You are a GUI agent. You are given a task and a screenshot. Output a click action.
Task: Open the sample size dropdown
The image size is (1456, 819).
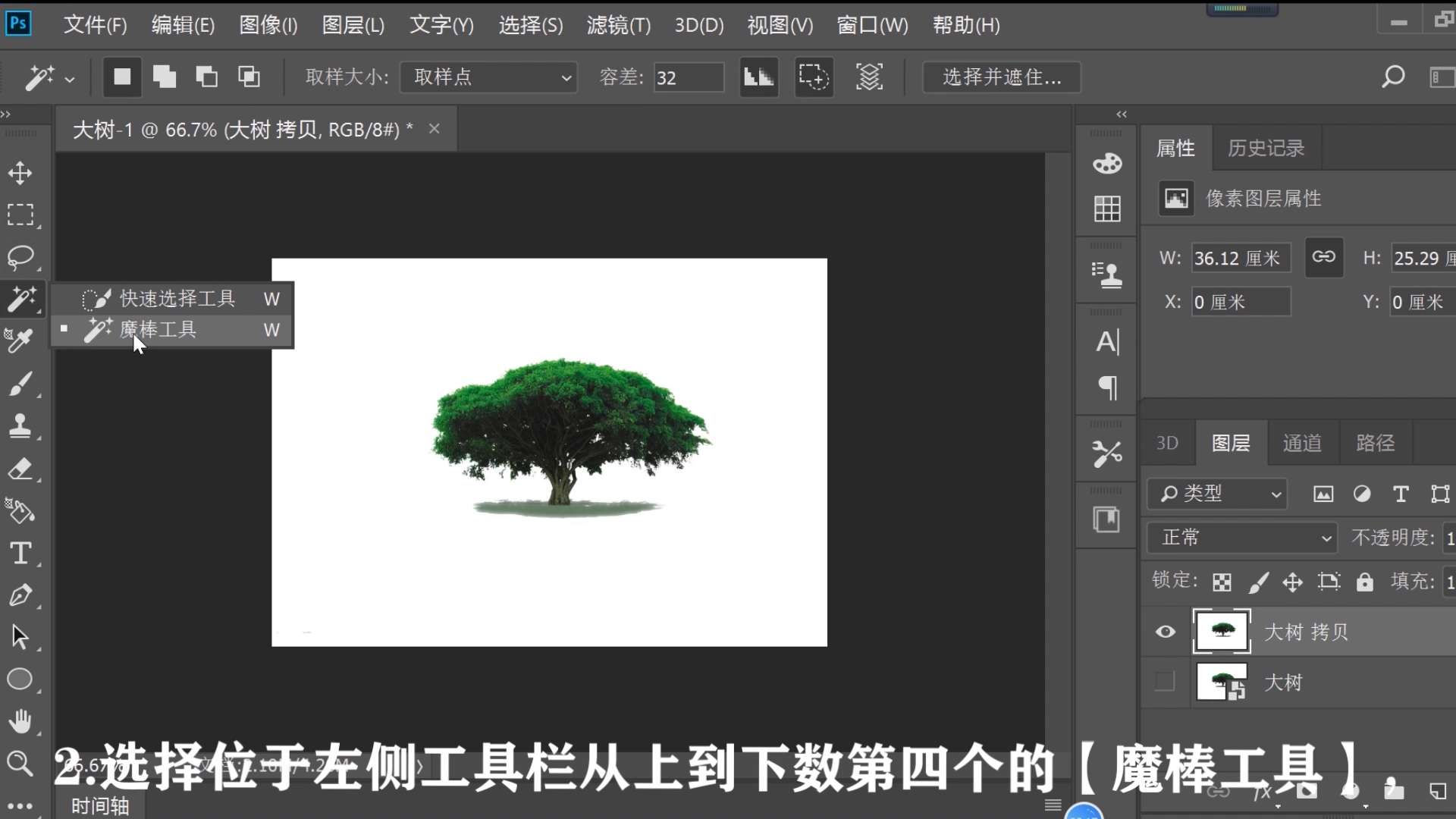489,77
